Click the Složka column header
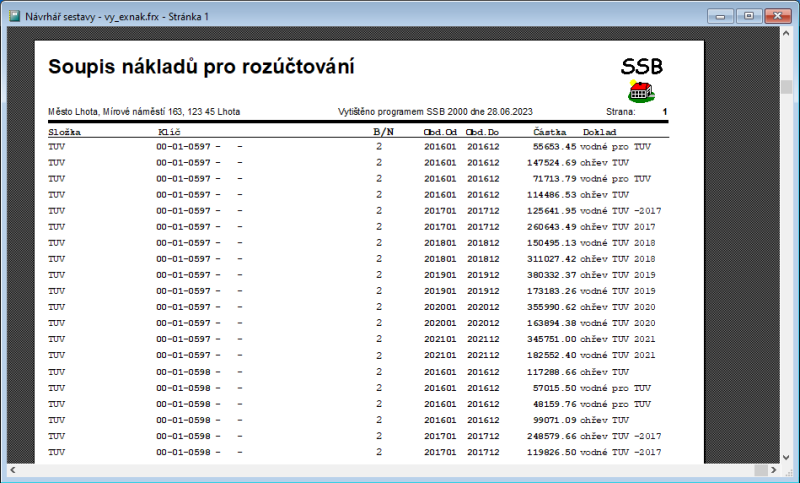The image size is (800, 483). click(x=65, y=132)
